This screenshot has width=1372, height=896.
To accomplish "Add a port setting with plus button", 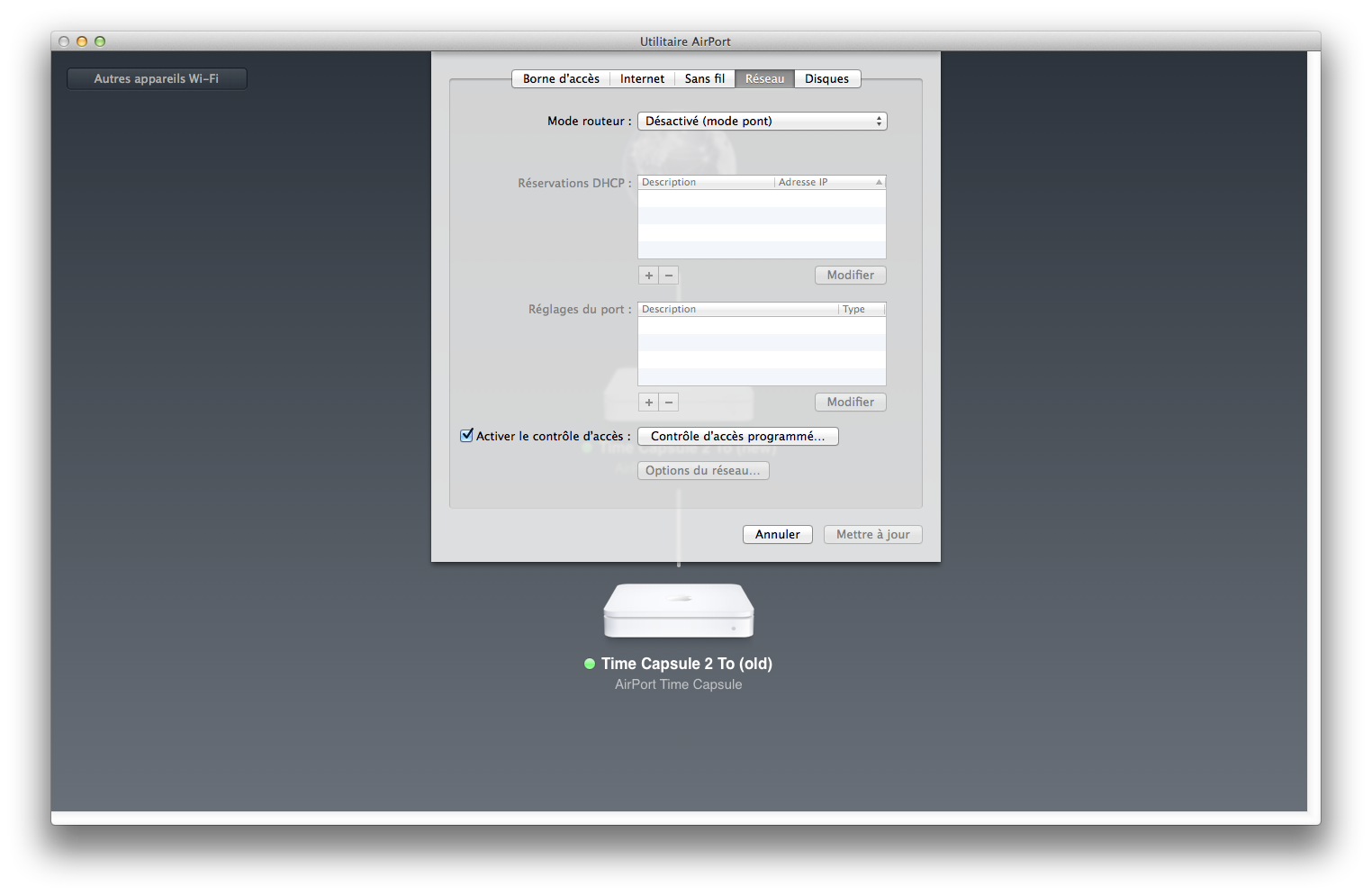I will tap(648, 403).
